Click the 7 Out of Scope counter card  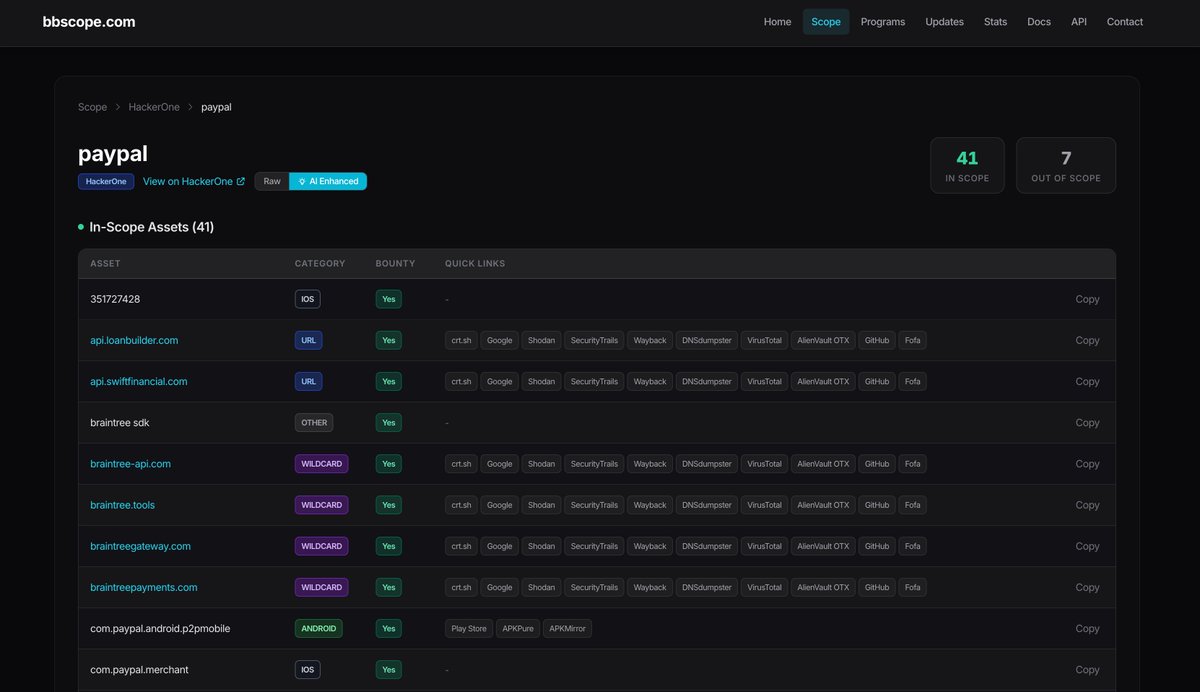tap(1066, 165)
